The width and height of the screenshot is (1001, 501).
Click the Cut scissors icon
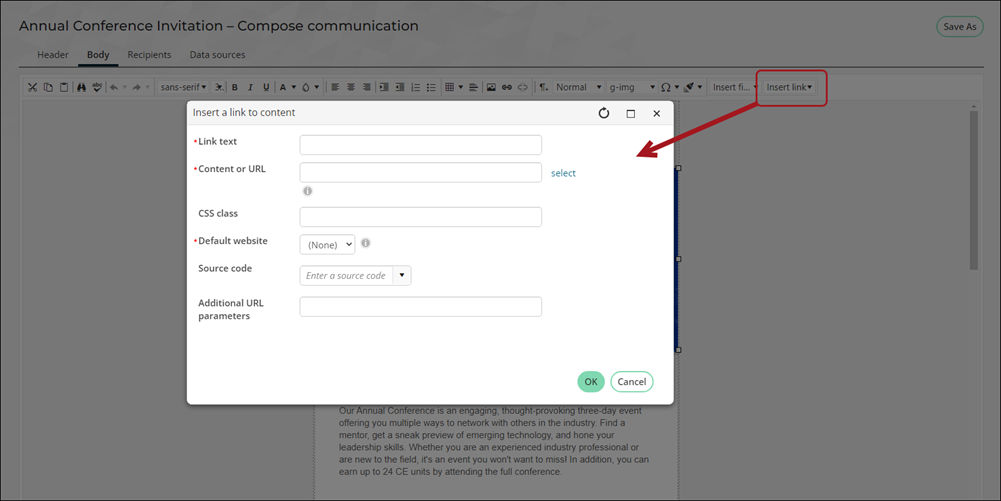pos(33,87)
